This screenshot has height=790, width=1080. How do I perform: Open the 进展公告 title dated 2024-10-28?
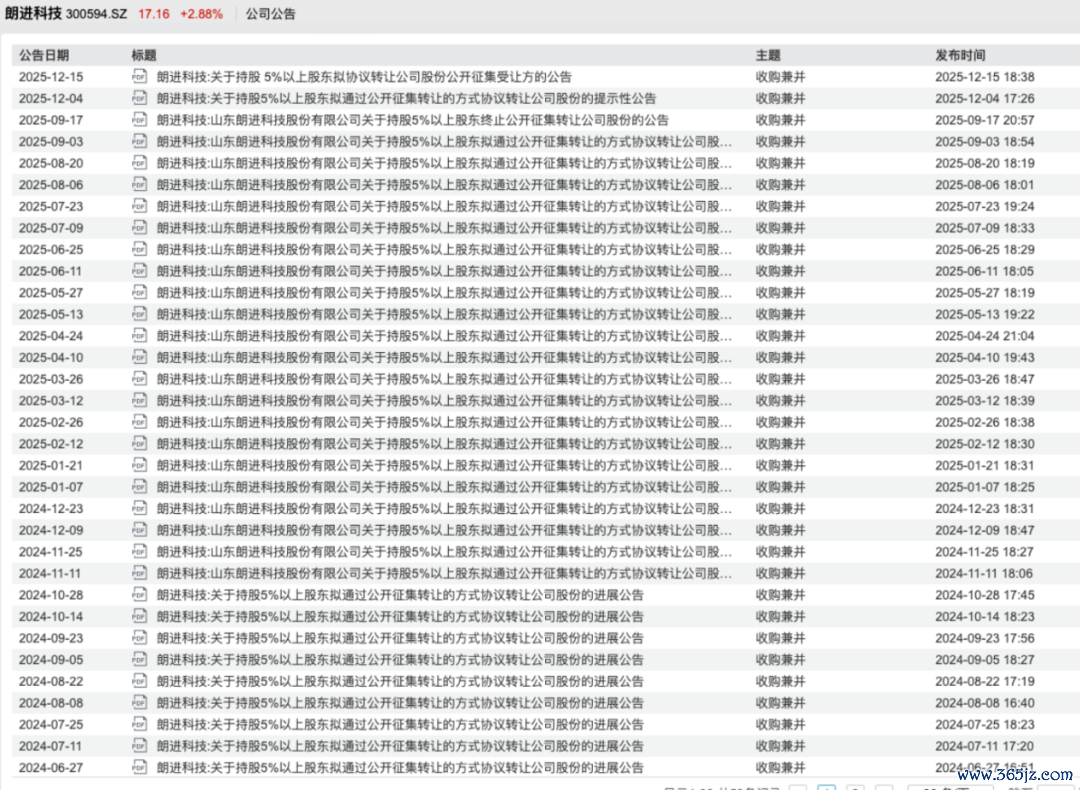(400, 595)
